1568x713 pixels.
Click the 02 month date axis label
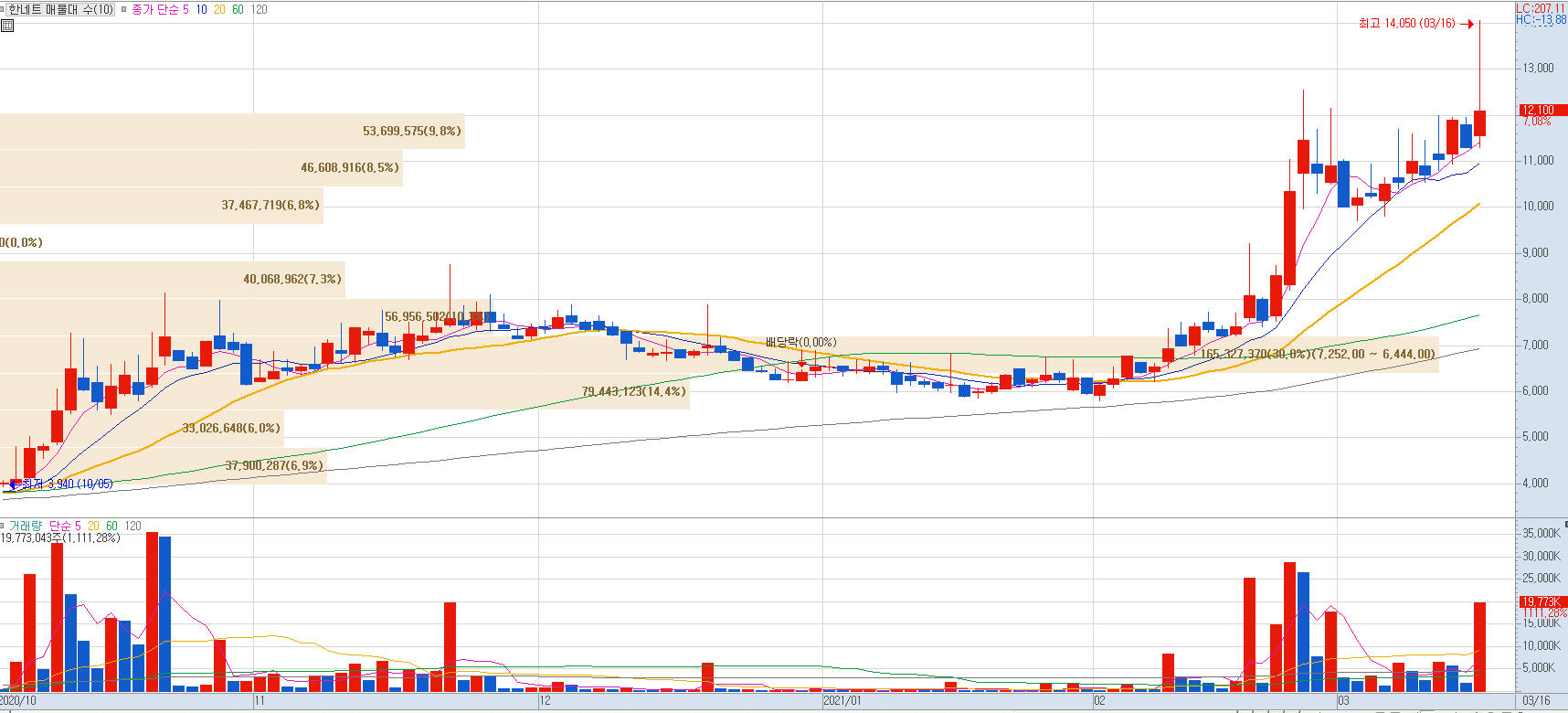[1099, 701]
